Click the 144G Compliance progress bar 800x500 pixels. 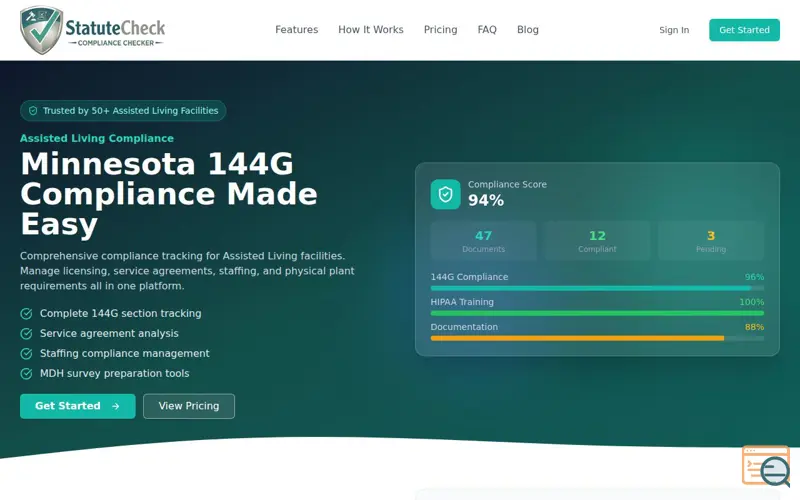tap(597, 288)
